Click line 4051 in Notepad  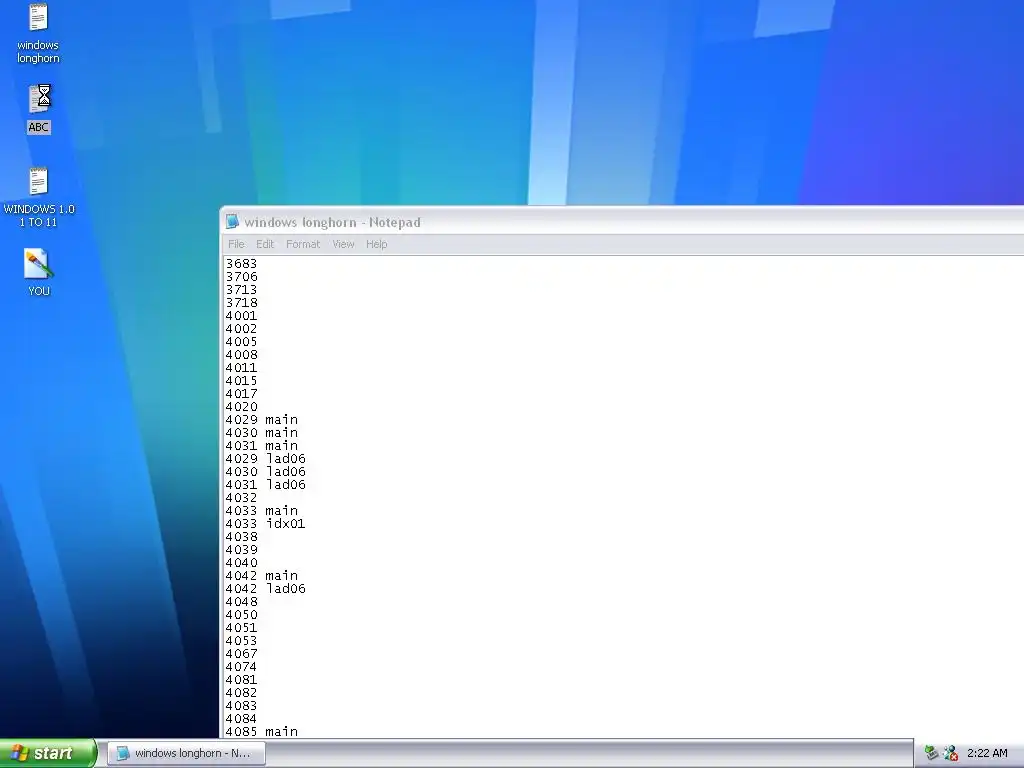pos(241,628)
